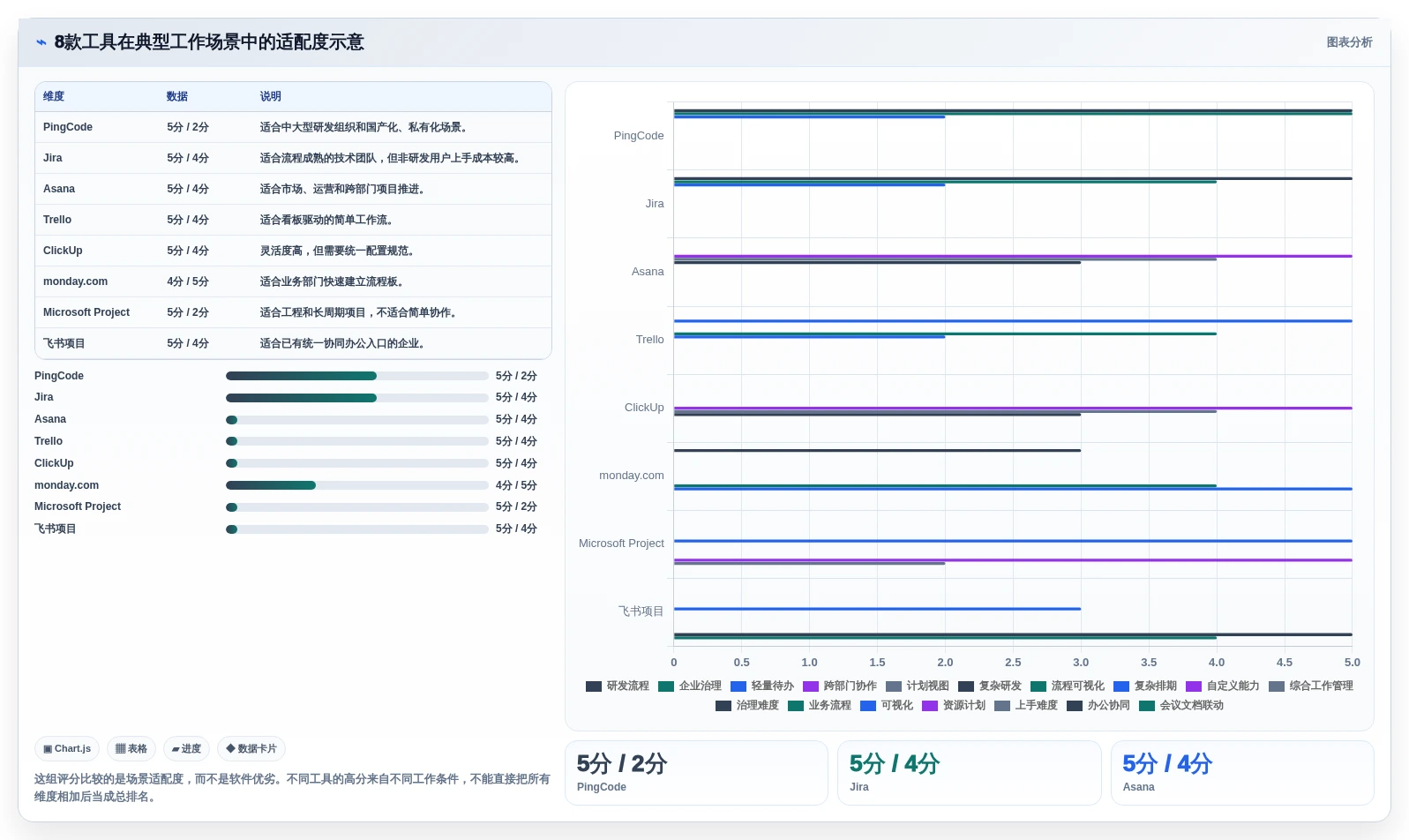Toggle the 计划视图 legend series

(x=918, y=686)
